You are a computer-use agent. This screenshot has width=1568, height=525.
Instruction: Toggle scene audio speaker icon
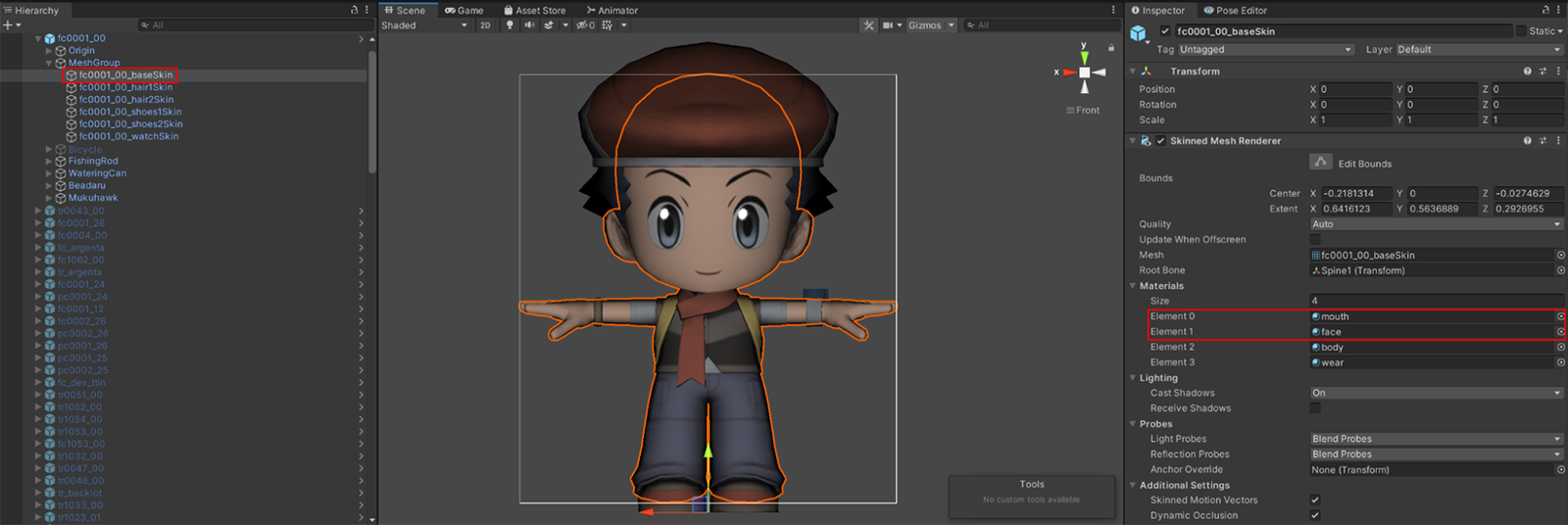[529, 25]
